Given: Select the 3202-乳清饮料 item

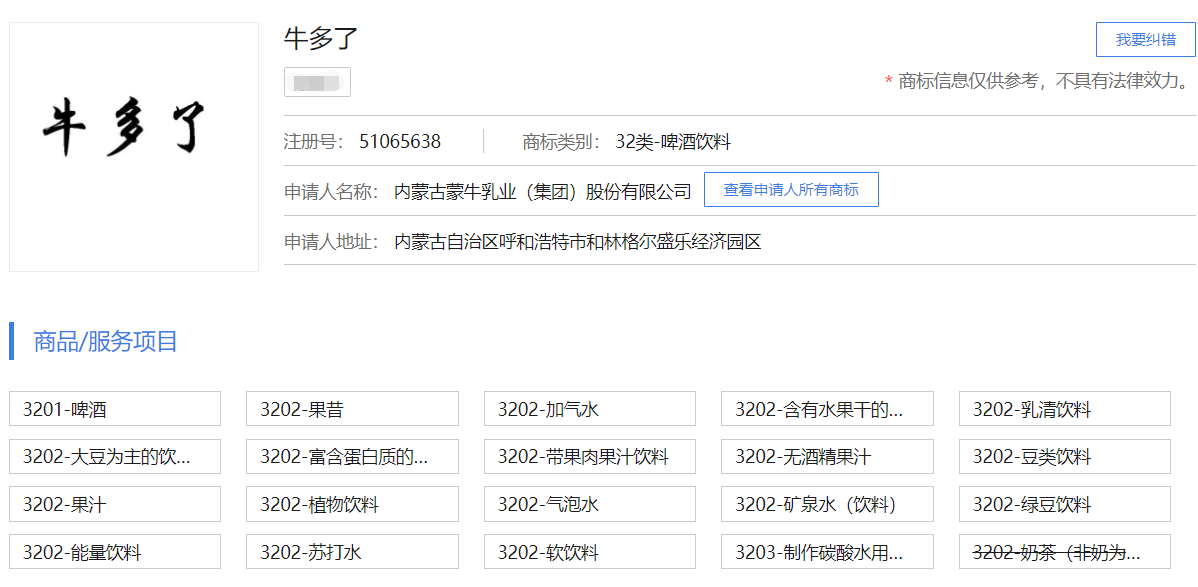Looking at the screenshot, I should (1065, 409).
